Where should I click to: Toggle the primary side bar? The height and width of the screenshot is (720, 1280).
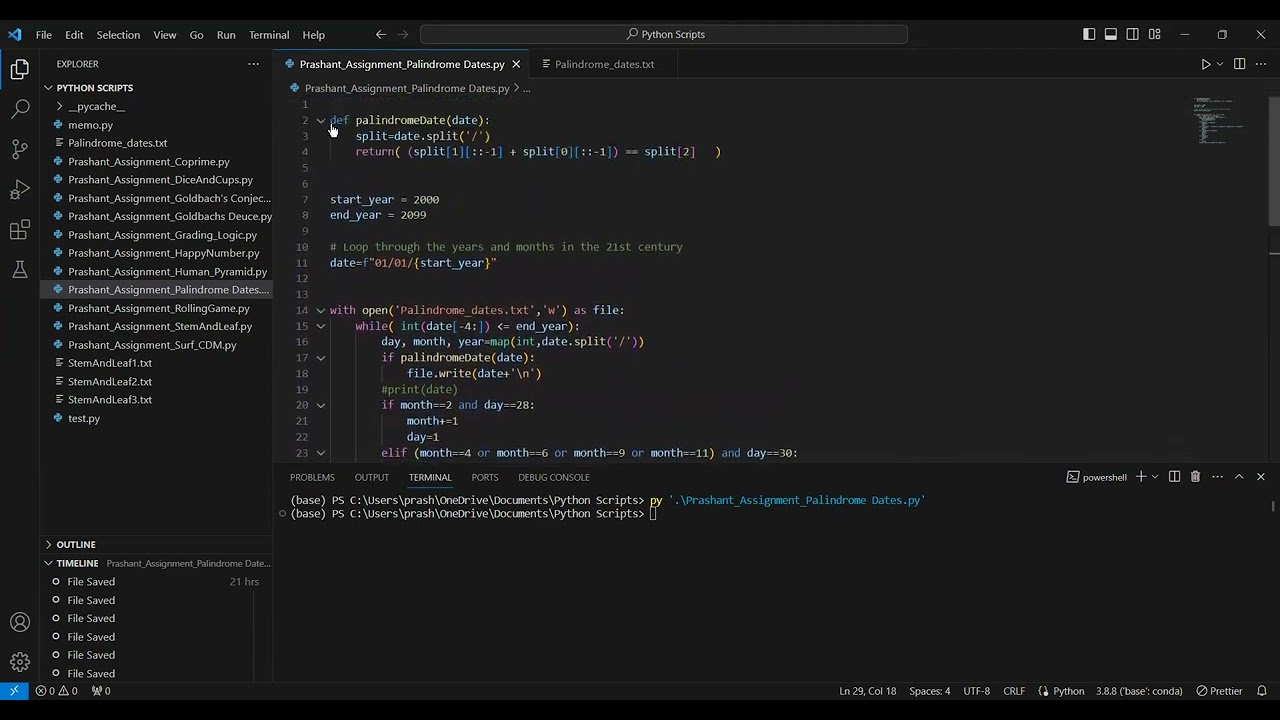coord(1089,34)
